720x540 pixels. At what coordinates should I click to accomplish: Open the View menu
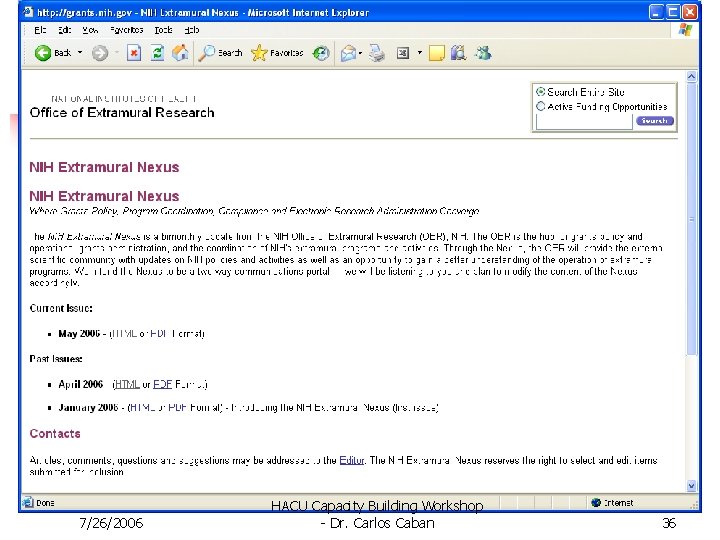pyautogui.click(x=90, y=30)
